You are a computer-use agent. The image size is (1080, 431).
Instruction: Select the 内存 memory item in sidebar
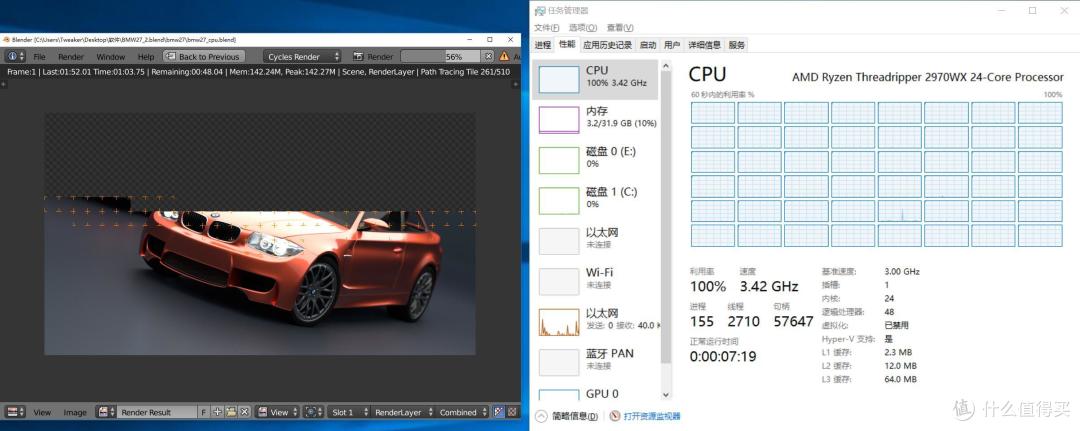[595, 119]
